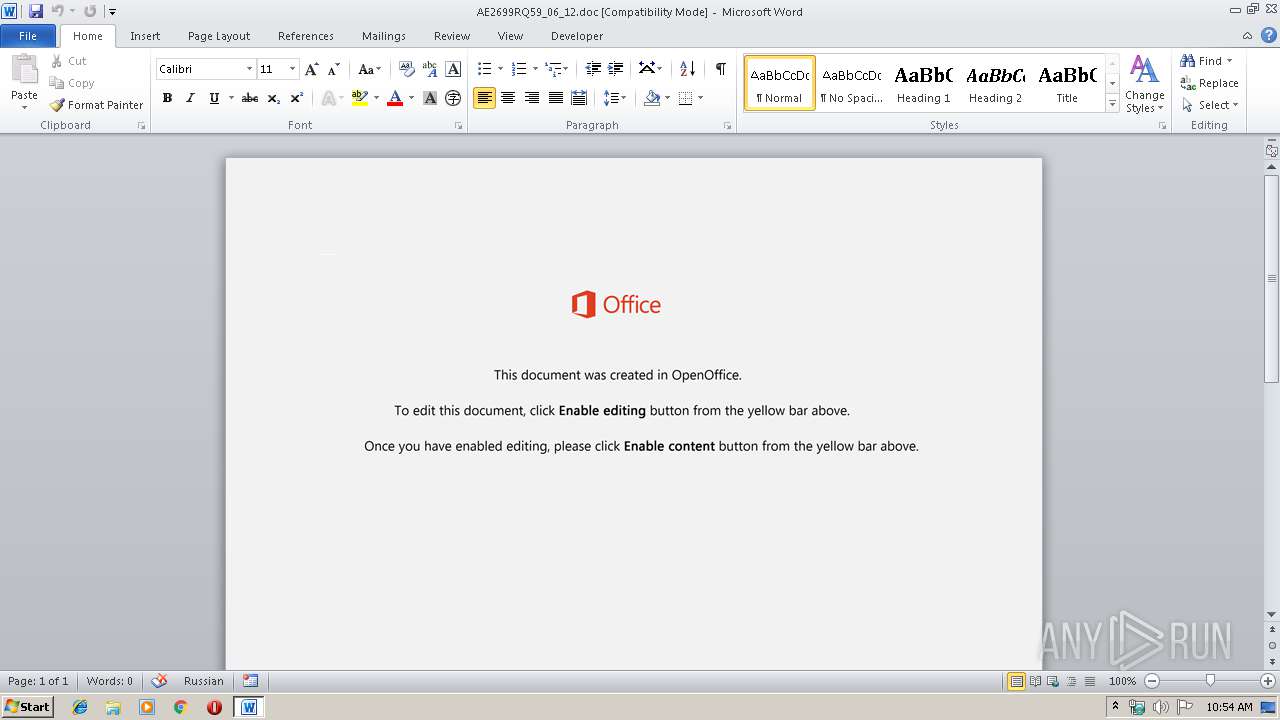The width and height of the screenshot is (1280, 720).
Task: Open the Find dropdown arrow
Action: (1230, 61)
